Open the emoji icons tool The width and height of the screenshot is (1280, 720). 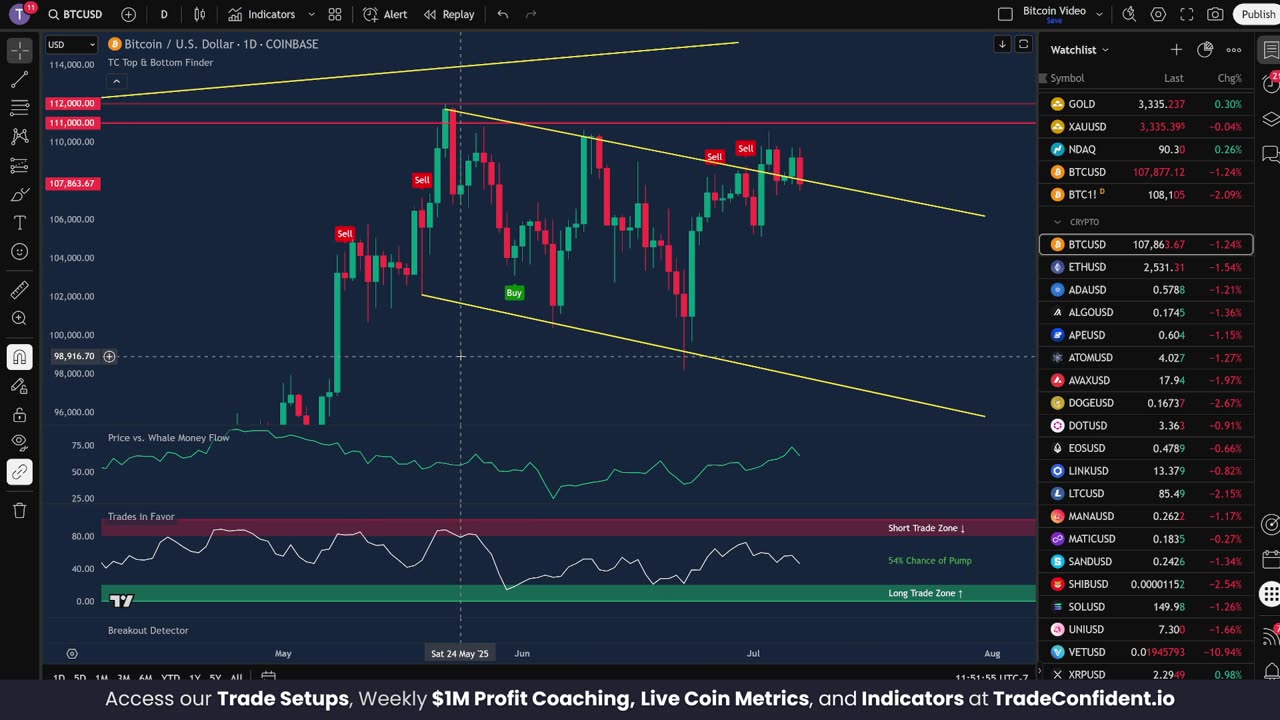point(19,252)
